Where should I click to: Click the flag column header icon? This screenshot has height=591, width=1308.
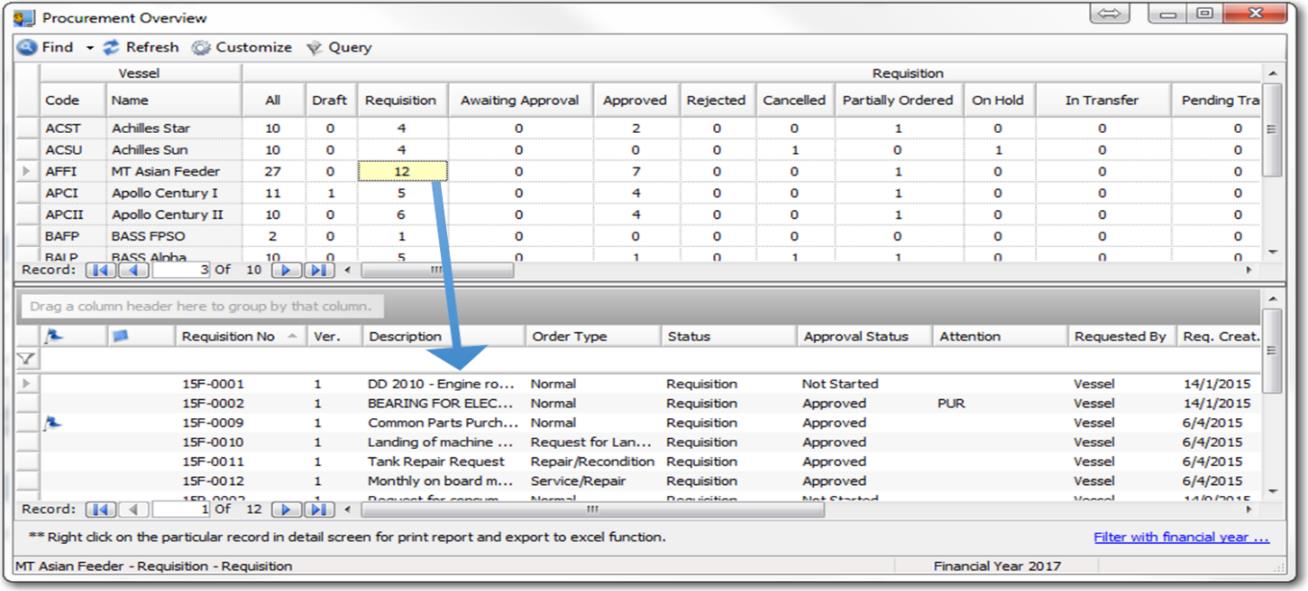pos(53,336)
